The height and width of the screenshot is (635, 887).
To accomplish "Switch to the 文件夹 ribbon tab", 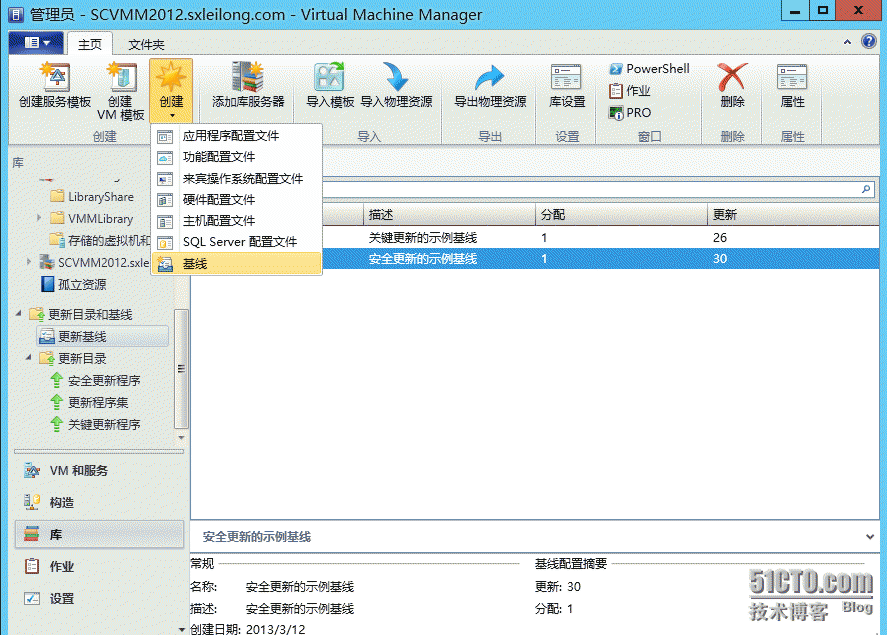I will [147, 44].
